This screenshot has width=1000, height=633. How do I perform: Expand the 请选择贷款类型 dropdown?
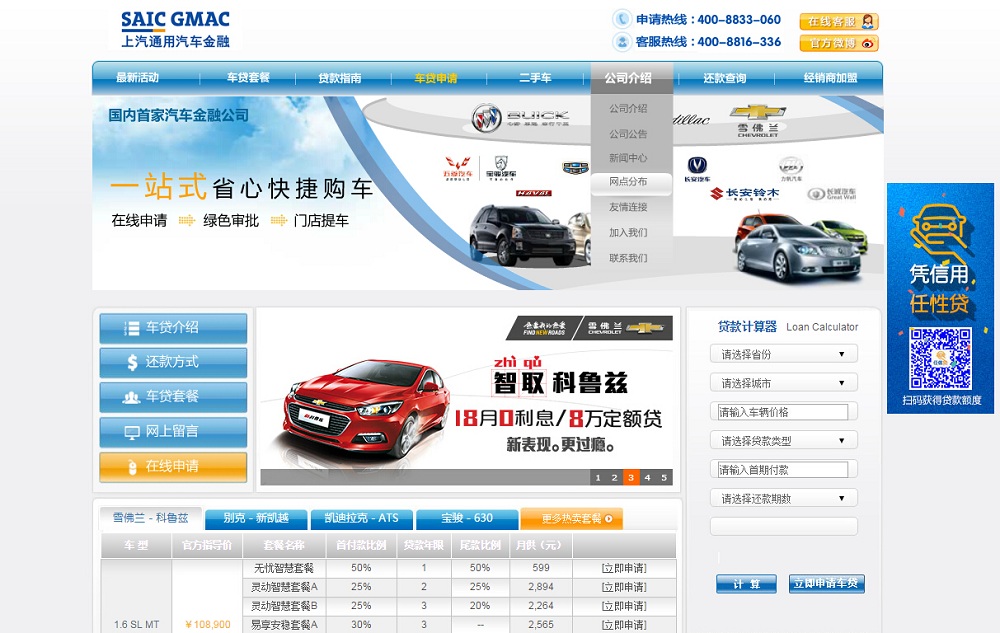pyautogui.click(x=784, y=440)
